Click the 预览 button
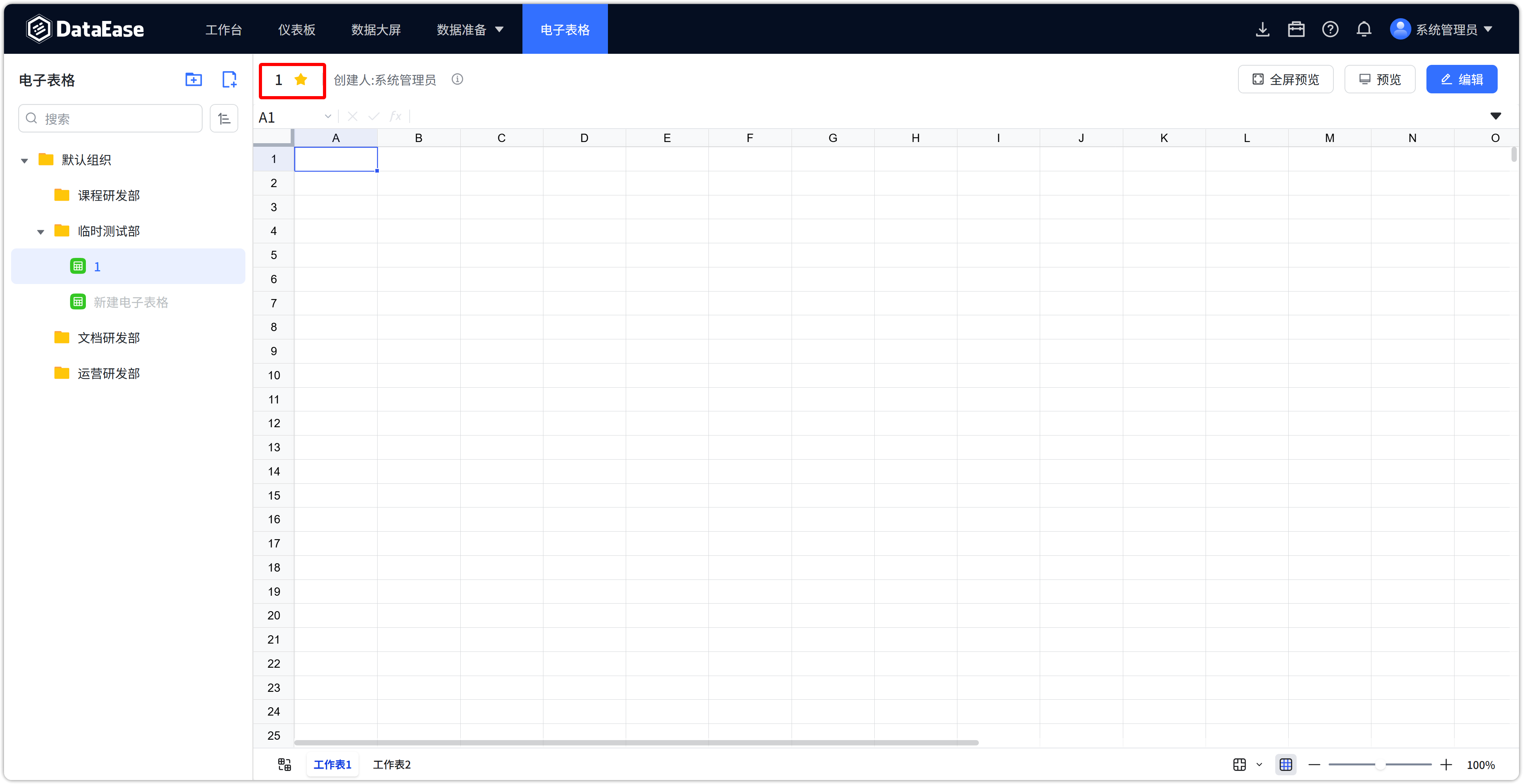This screenshot has height=784, width=1523. pyautogui.click(x=1379, y=79)
